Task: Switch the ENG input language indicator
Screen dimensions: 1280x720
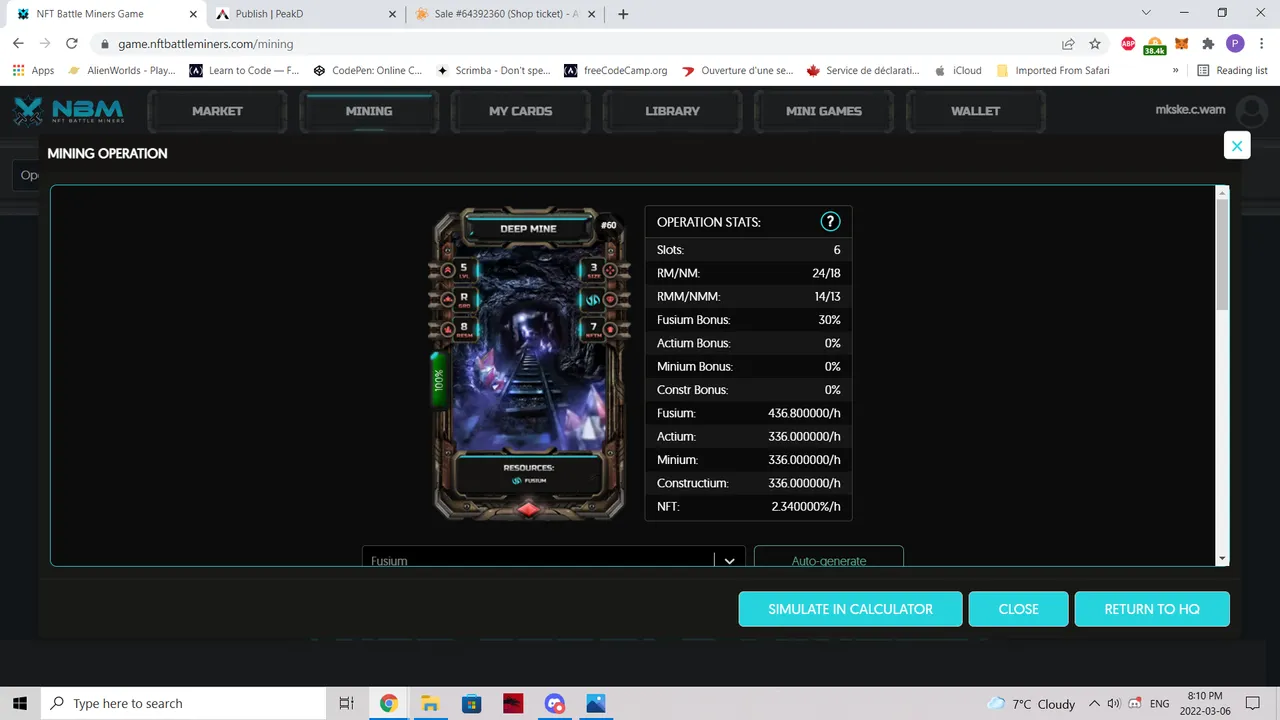Action: pos(1160,704)
